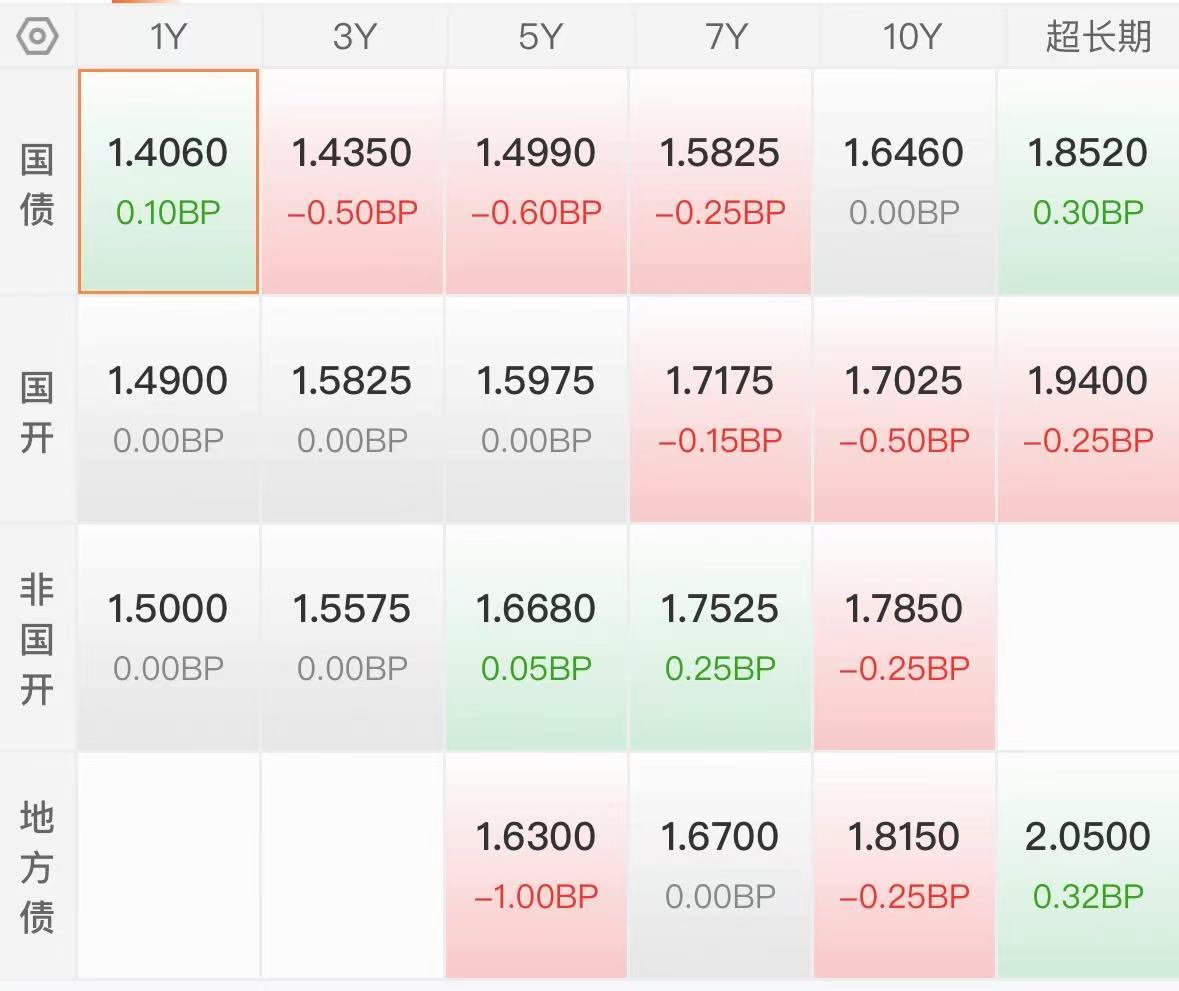Open the 1.4990 cell with −0.60BP
Image resolution: width=1179 pixels, height=991 pixels.
[536, 181]
